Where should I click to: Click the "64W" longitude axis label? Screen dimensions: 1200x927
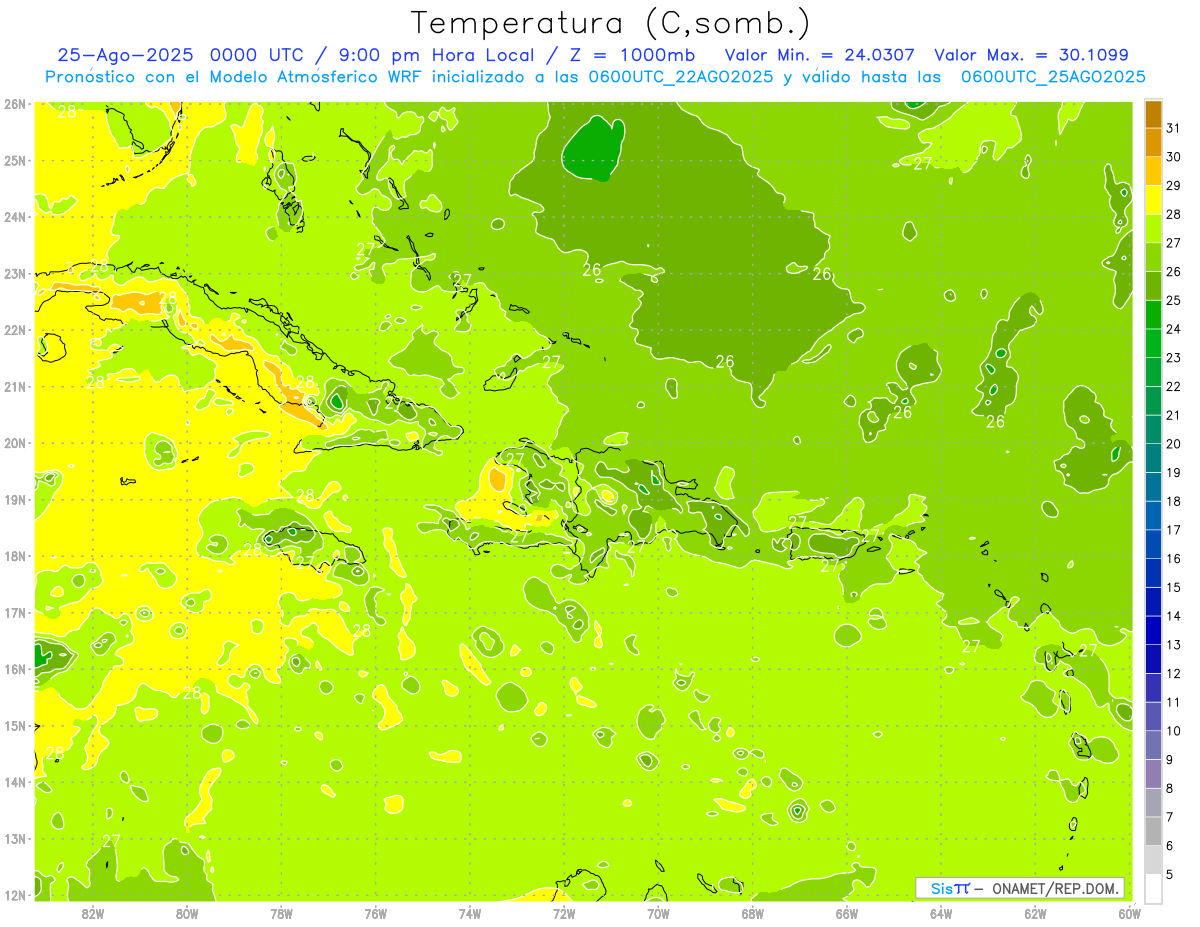click(x=941, y=913)
